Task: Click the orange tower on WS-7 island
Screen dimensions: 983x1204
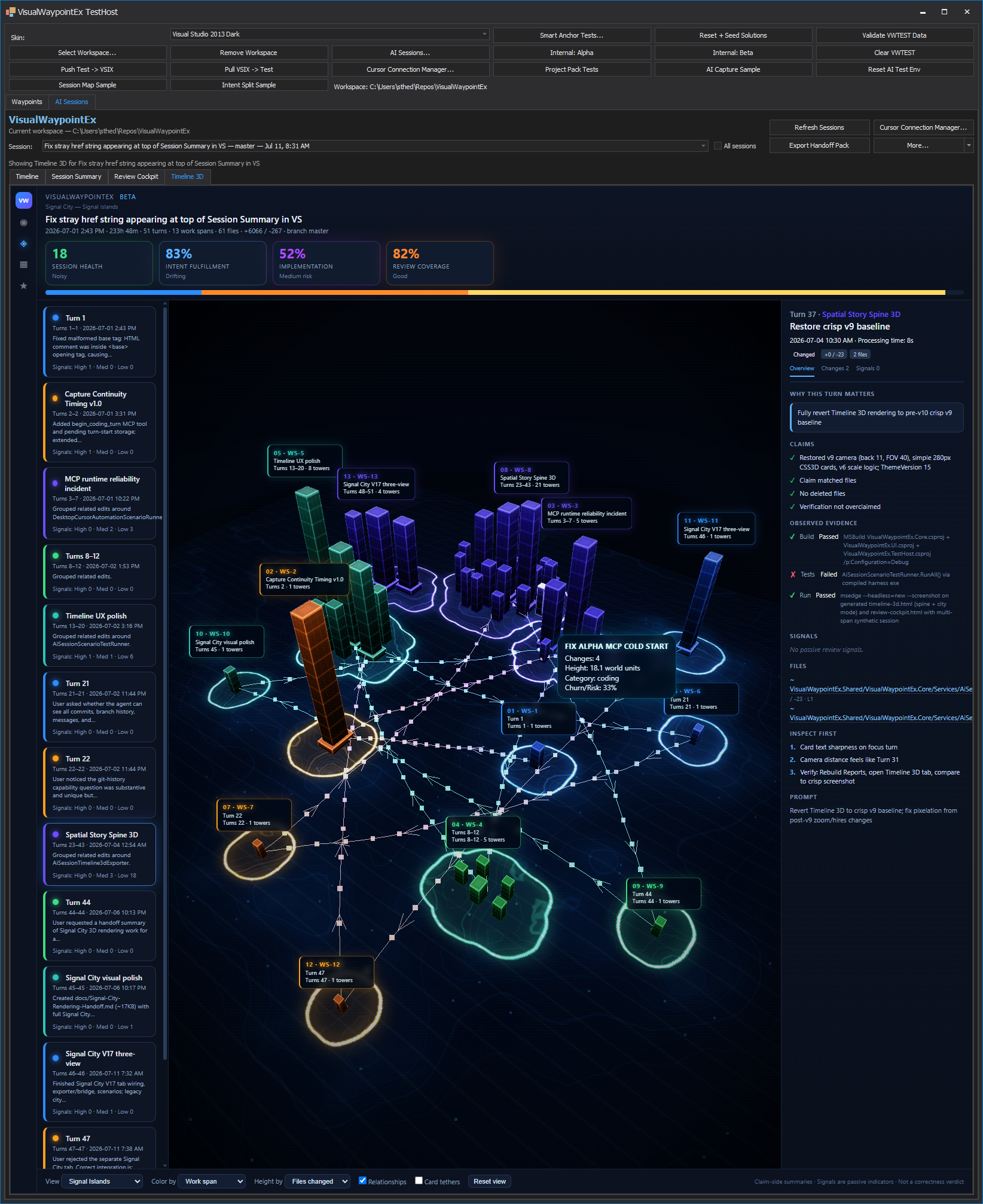Action: click(258, 848)
